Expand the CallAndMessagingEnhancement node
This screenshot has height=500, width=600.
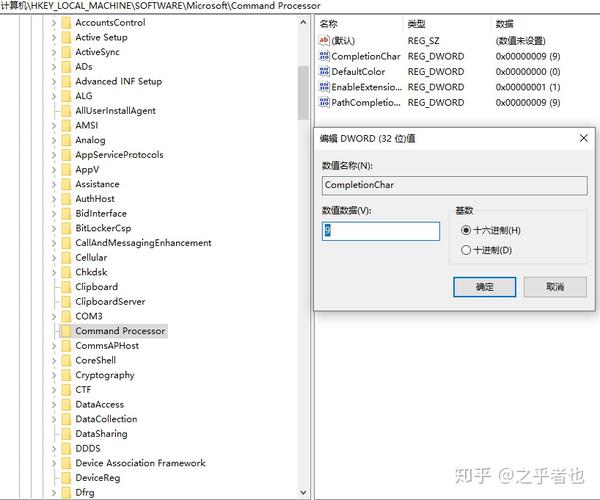[x=54, y=243]
